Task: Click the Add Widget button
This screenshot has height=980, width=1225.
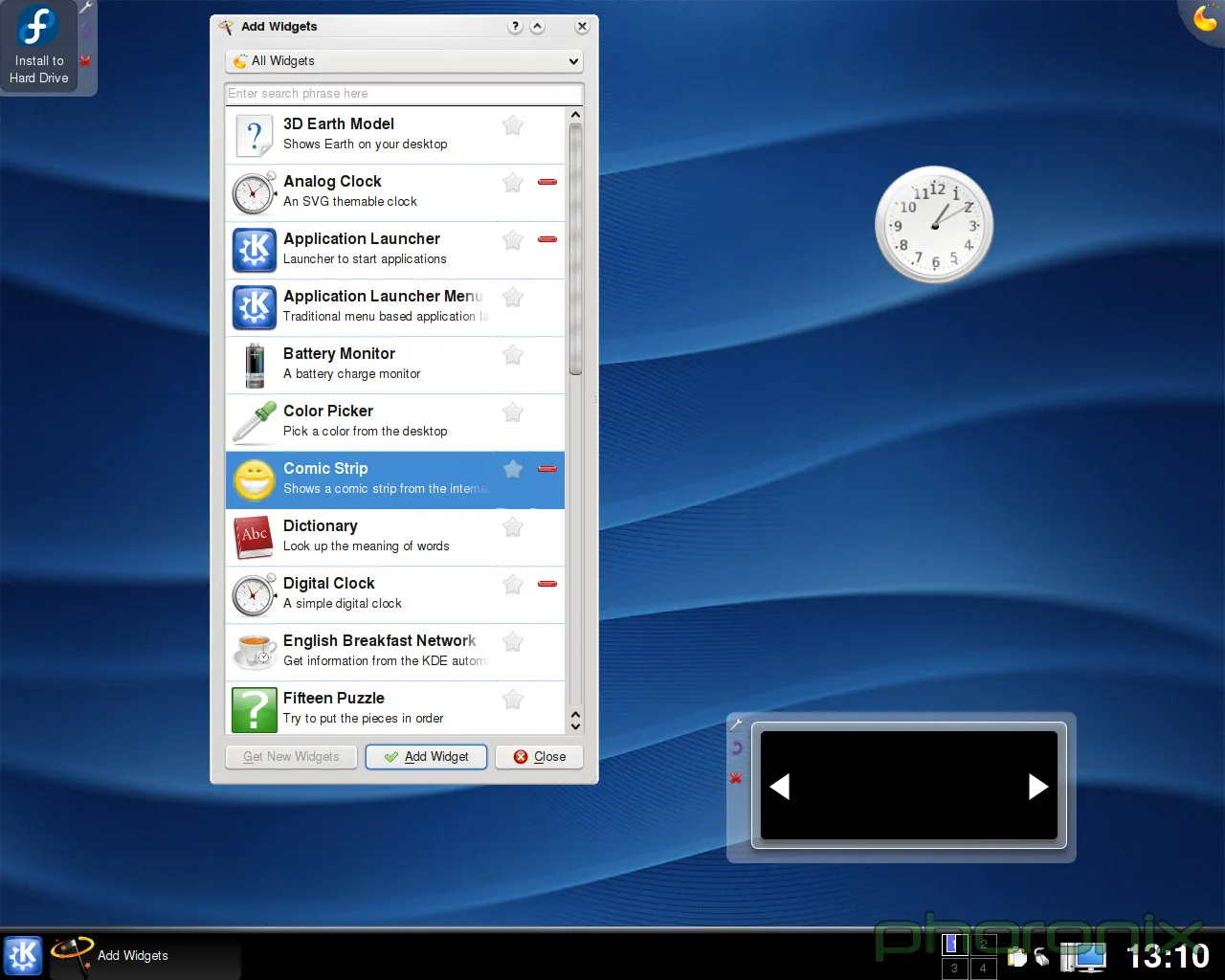Action: (x=427, y=757)
